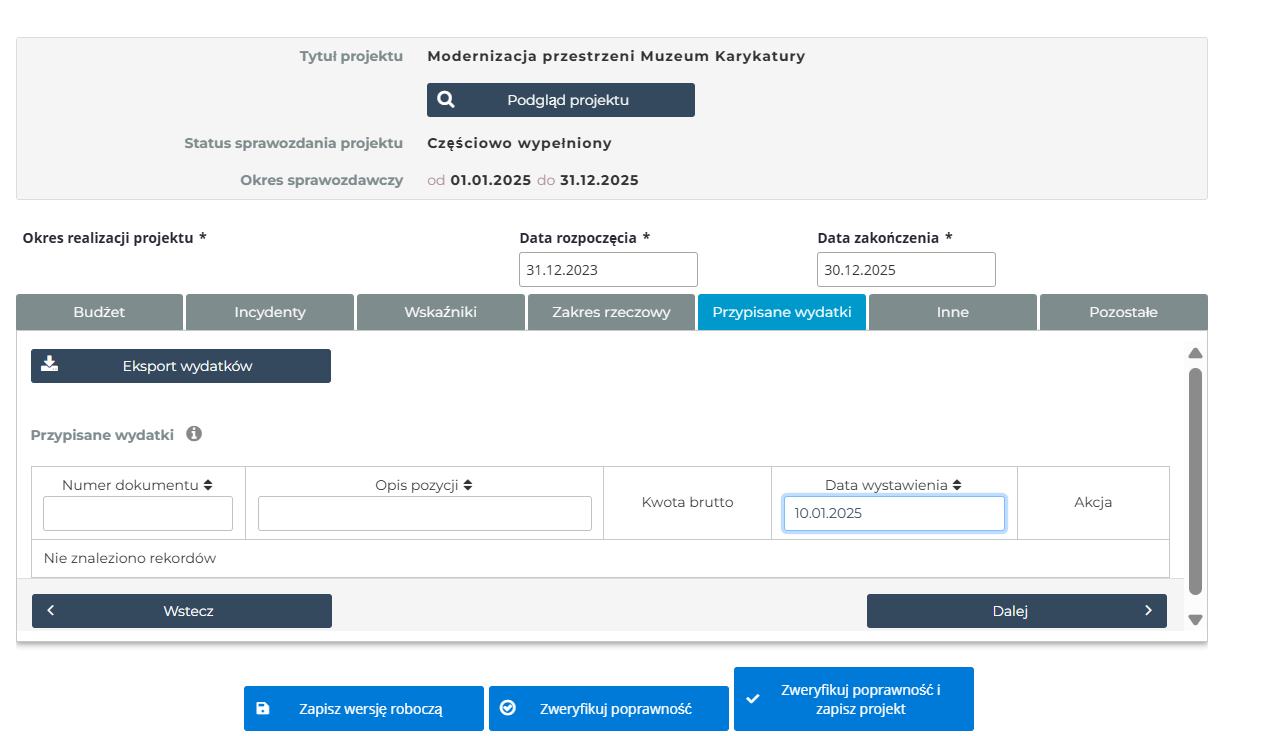Click Eksport wydatków button
This screenshot has width=1263, height=736.
pyautogui.click(x=181, y=366)
